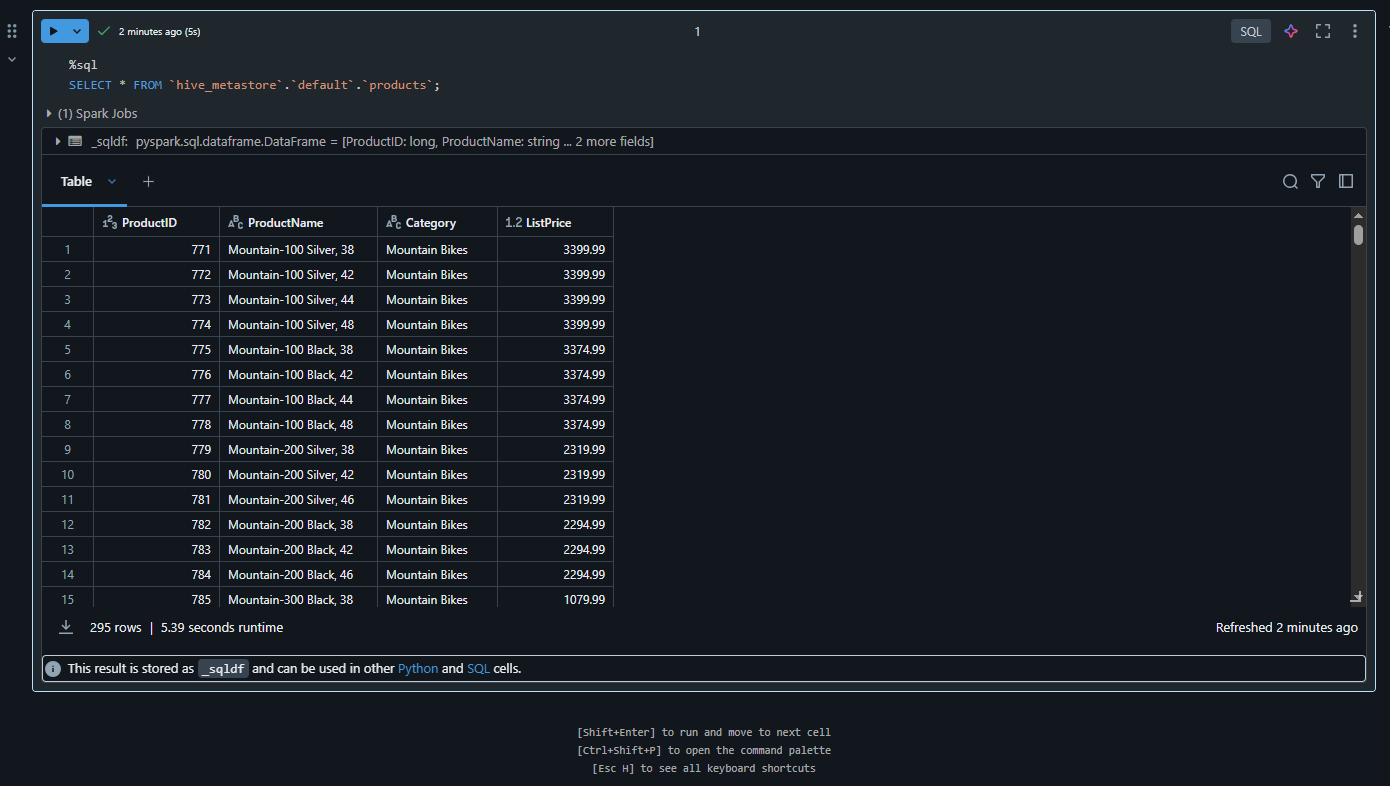Select ListPrice cell 1079.99

click(555, 599)
